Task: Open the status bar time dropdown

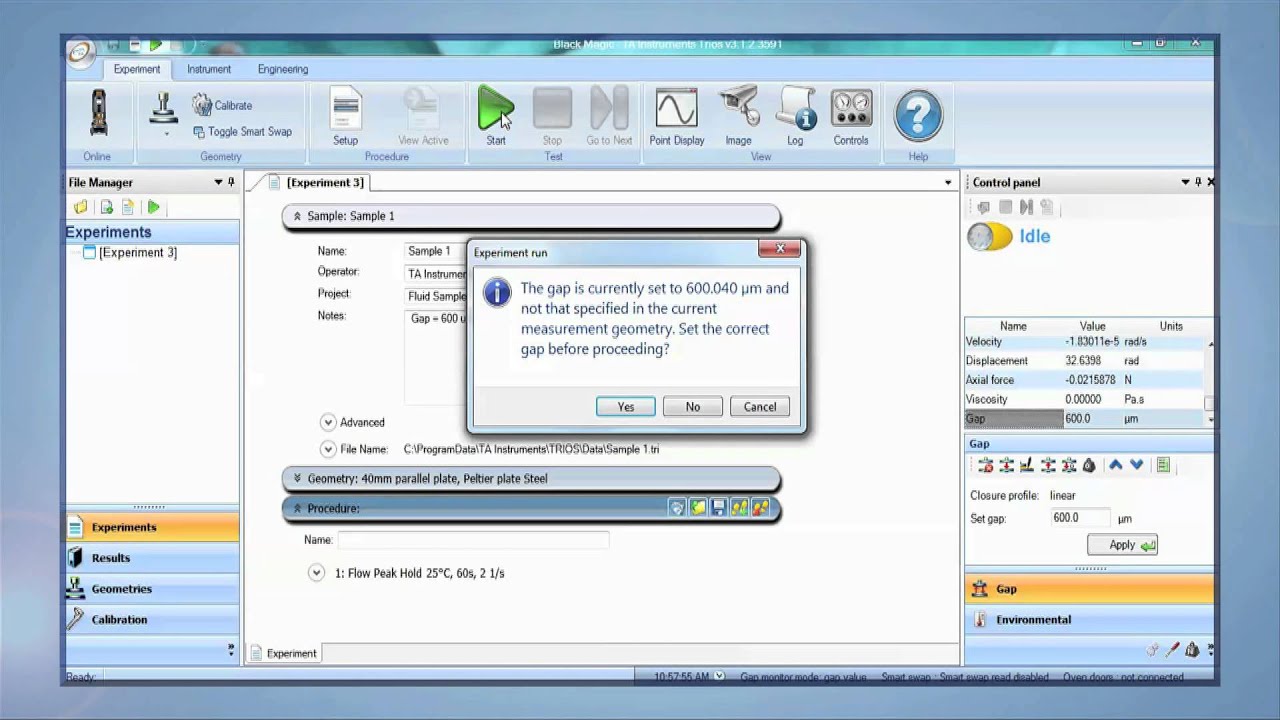Action: tap(719, 677)
